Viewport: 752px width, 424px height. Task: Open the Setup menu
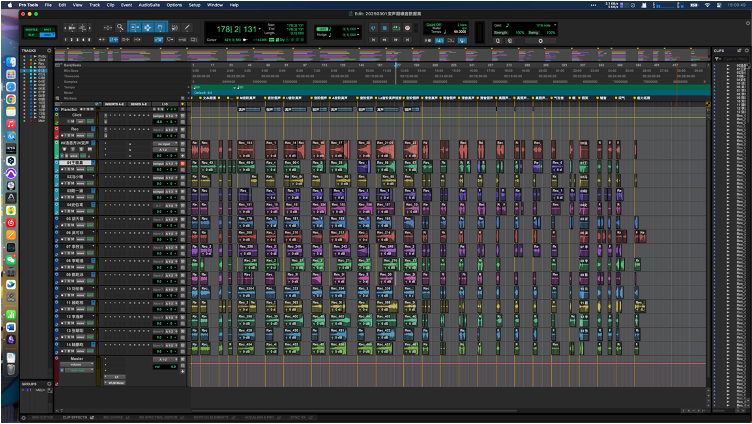(x=194, y=4)
